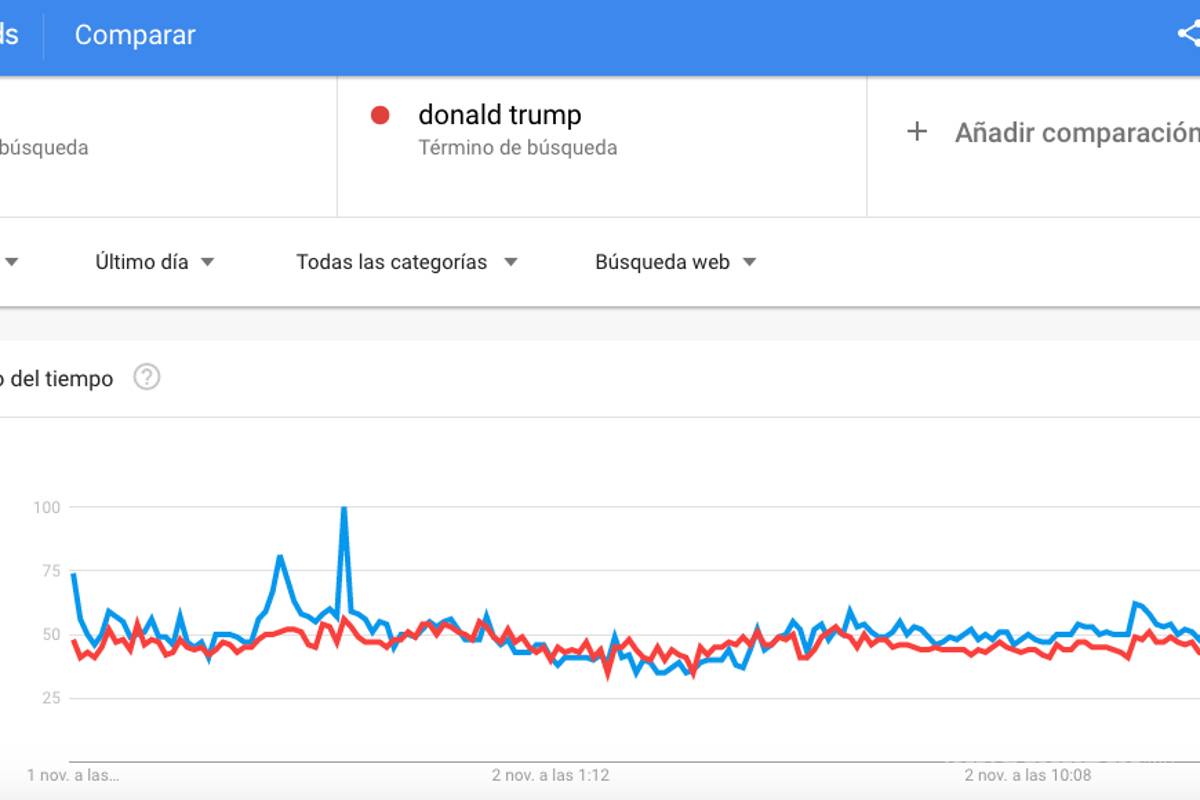Expand the region selector dropdown at far left
1200x800 pixels.
(x=12, y=262)
